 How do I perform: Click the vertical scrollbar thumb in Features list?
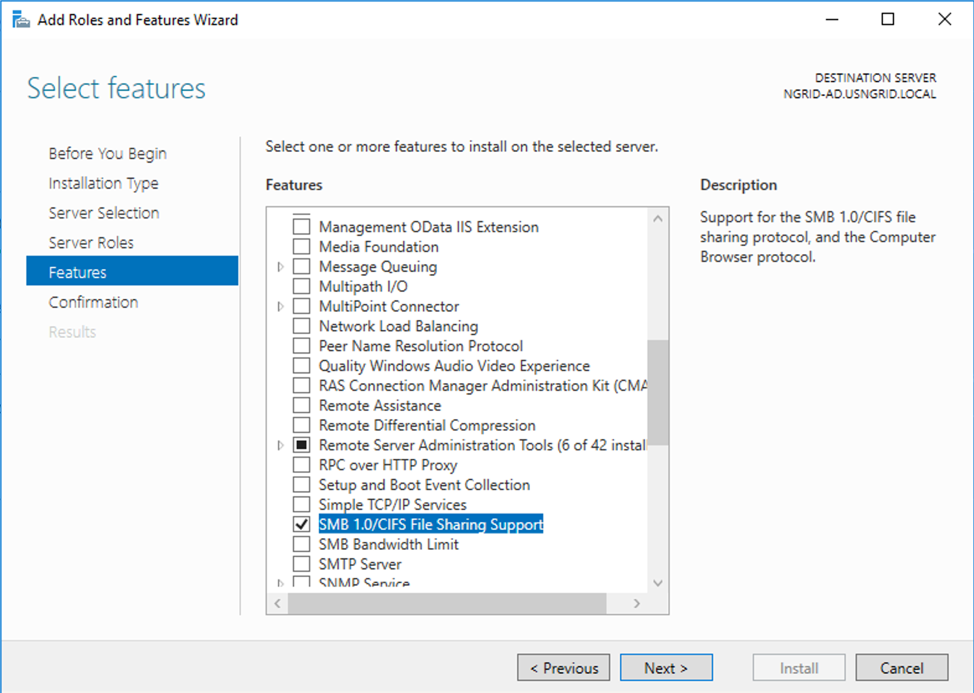(658, 392)
